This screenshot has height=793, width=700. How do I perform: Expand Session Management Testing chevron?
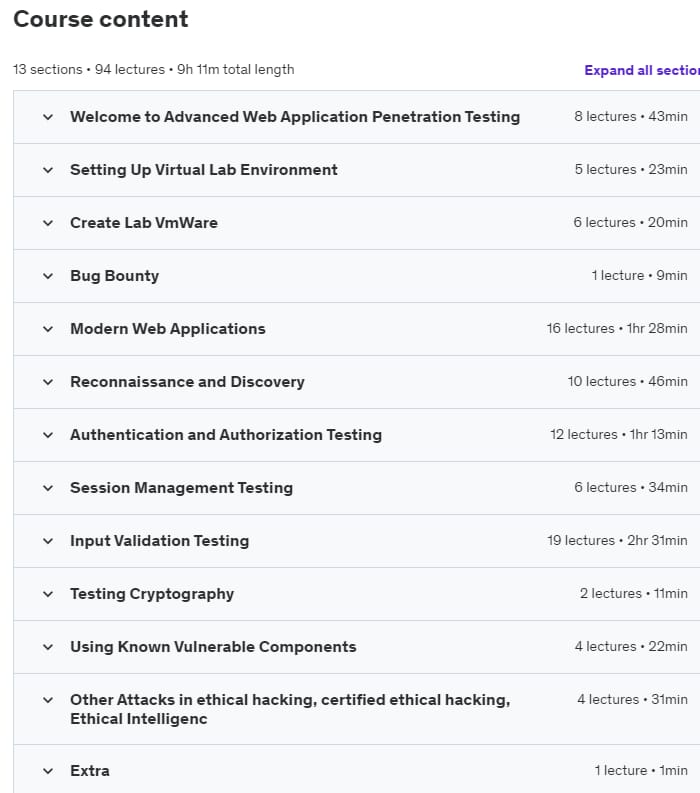pyautogui.click(x=48, y=489)
